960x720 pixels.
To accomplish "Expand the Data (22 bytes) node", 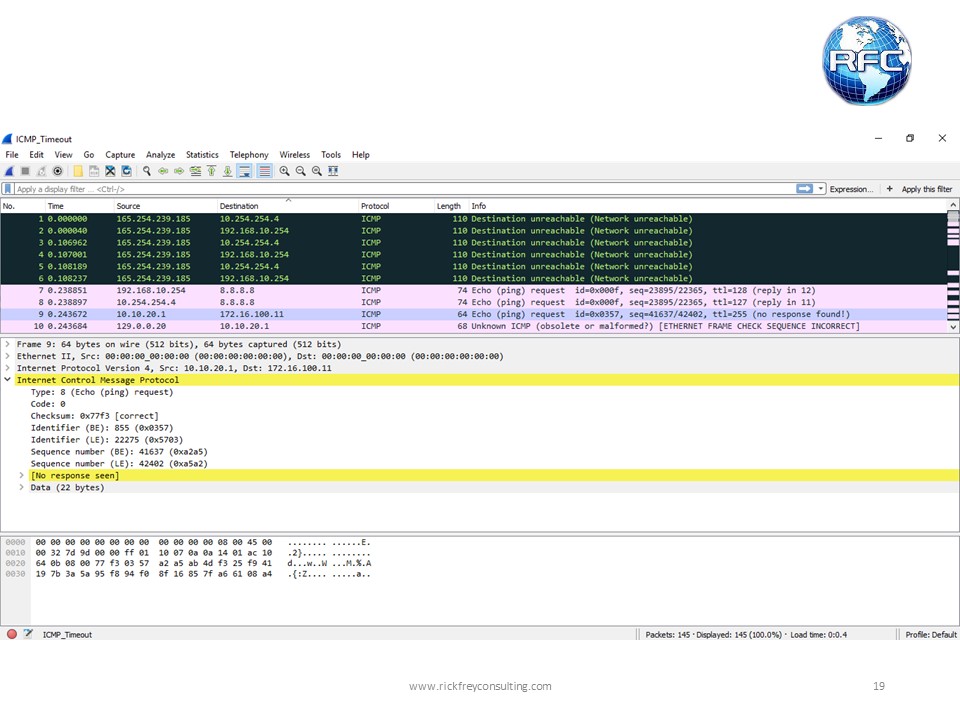I will click(21, 488).
